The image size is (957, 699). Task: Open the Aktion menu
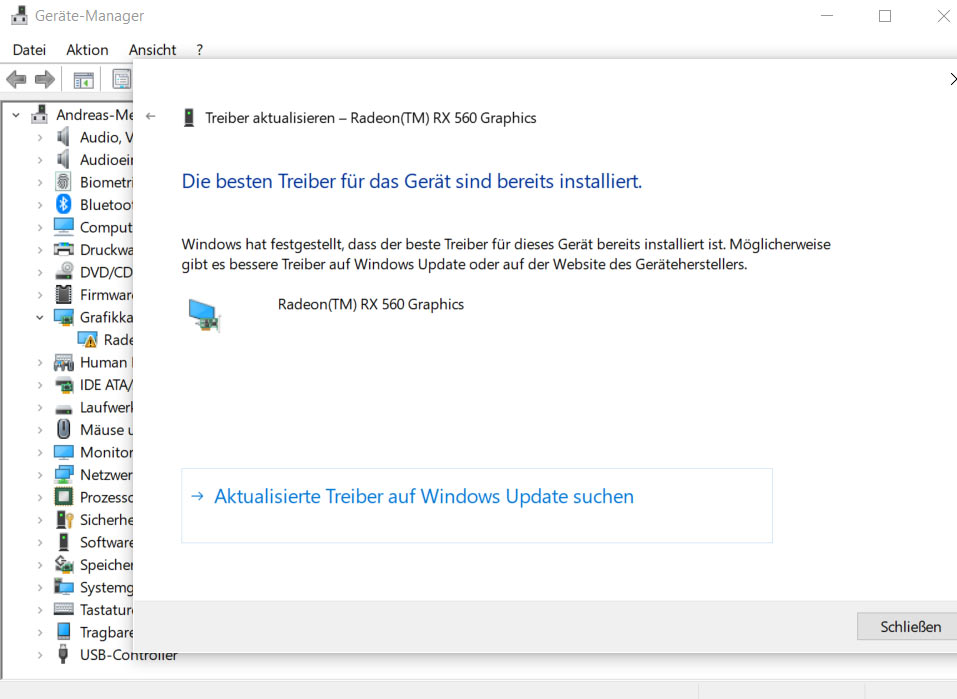click(x=87, y=49)
